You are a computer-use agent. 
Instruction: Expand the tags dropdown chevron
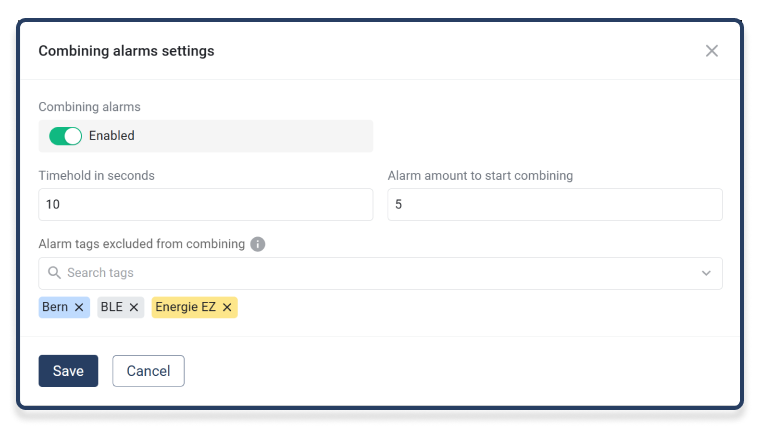tap(706, 273)
